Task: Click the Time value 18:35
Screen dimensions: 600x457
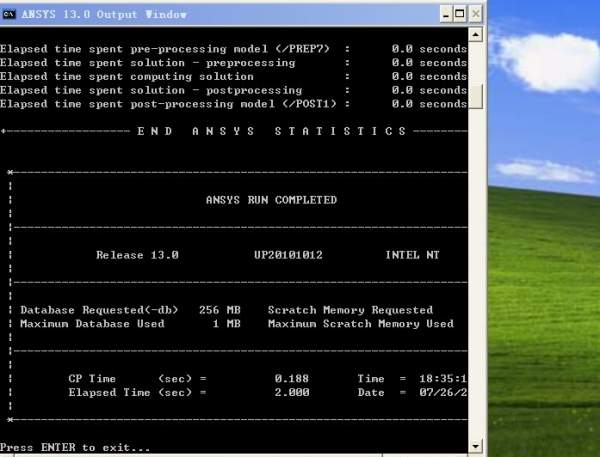Action: pos(443,379)
